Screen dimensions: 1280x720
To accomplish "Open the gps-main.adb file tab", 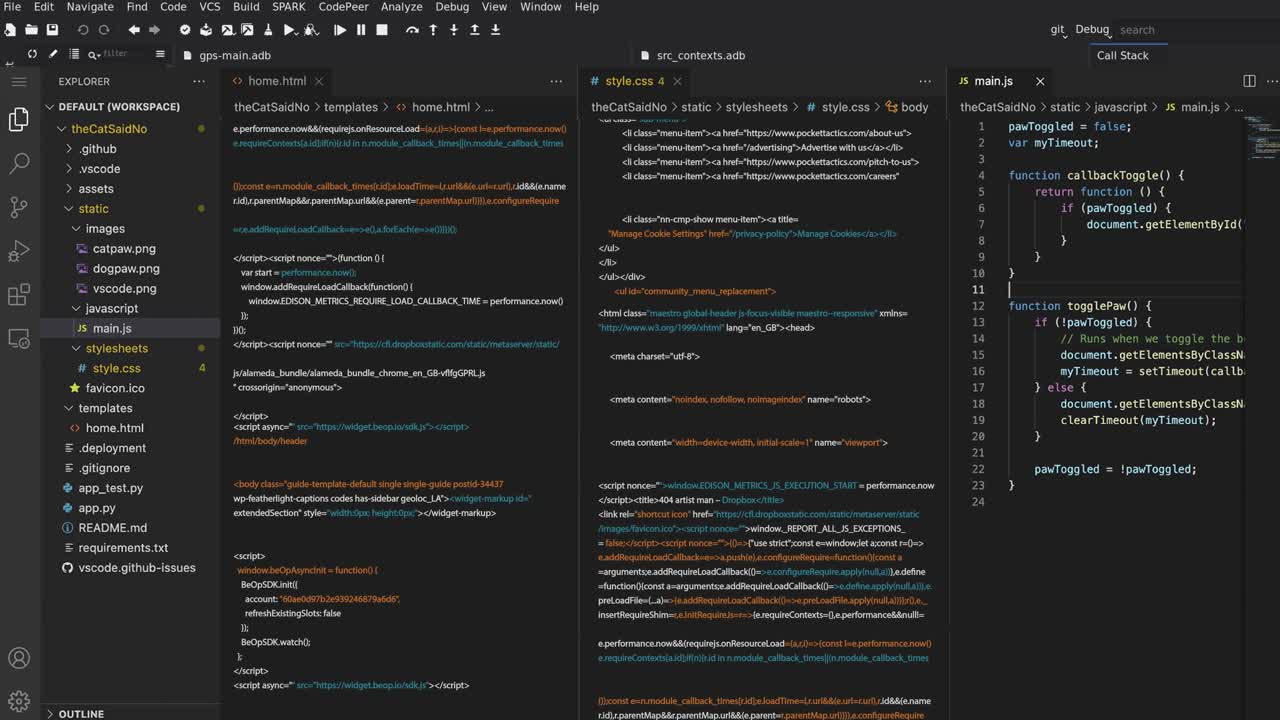I will point(234,55).
